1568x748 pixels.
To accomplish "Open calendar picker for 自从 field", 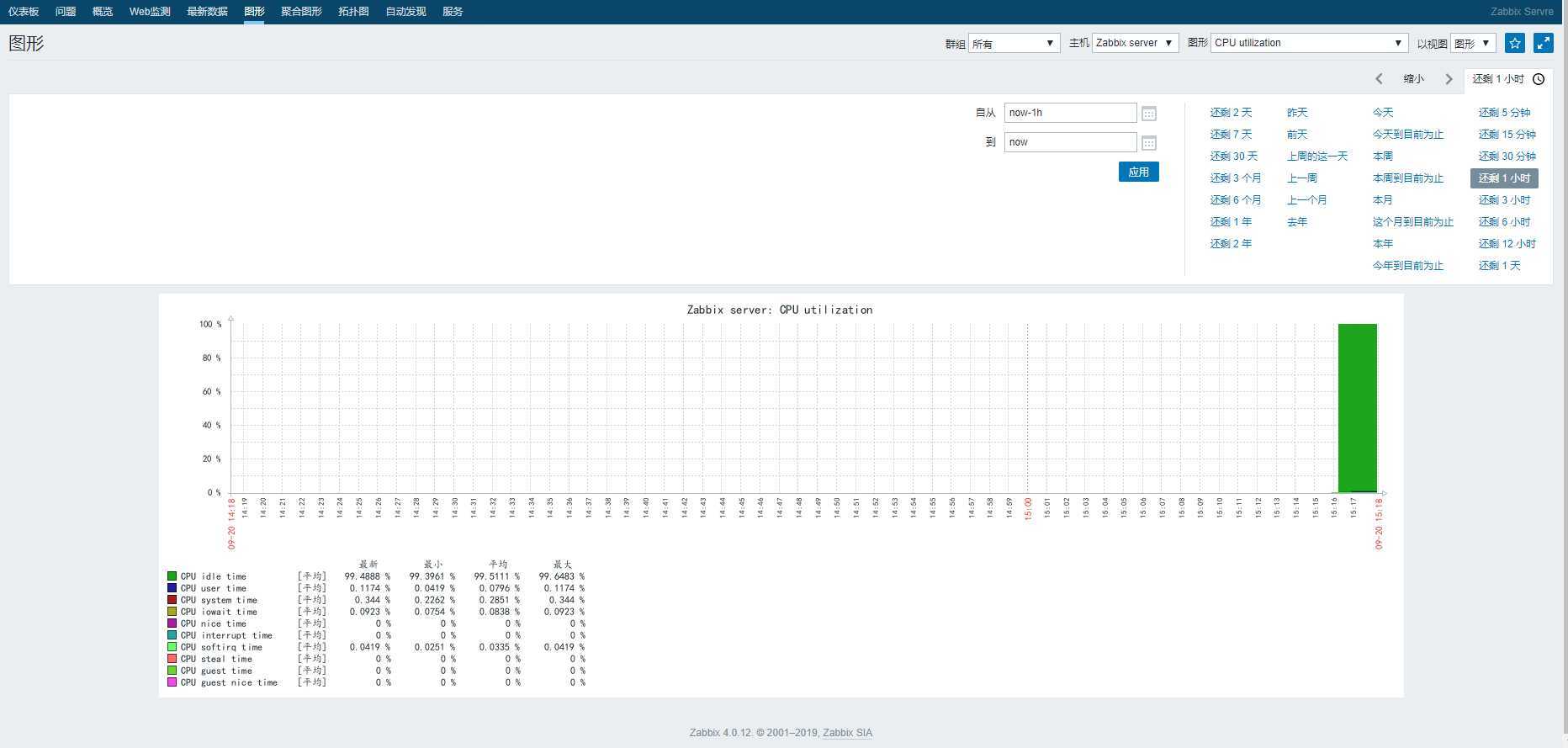I will (1149, 114).
